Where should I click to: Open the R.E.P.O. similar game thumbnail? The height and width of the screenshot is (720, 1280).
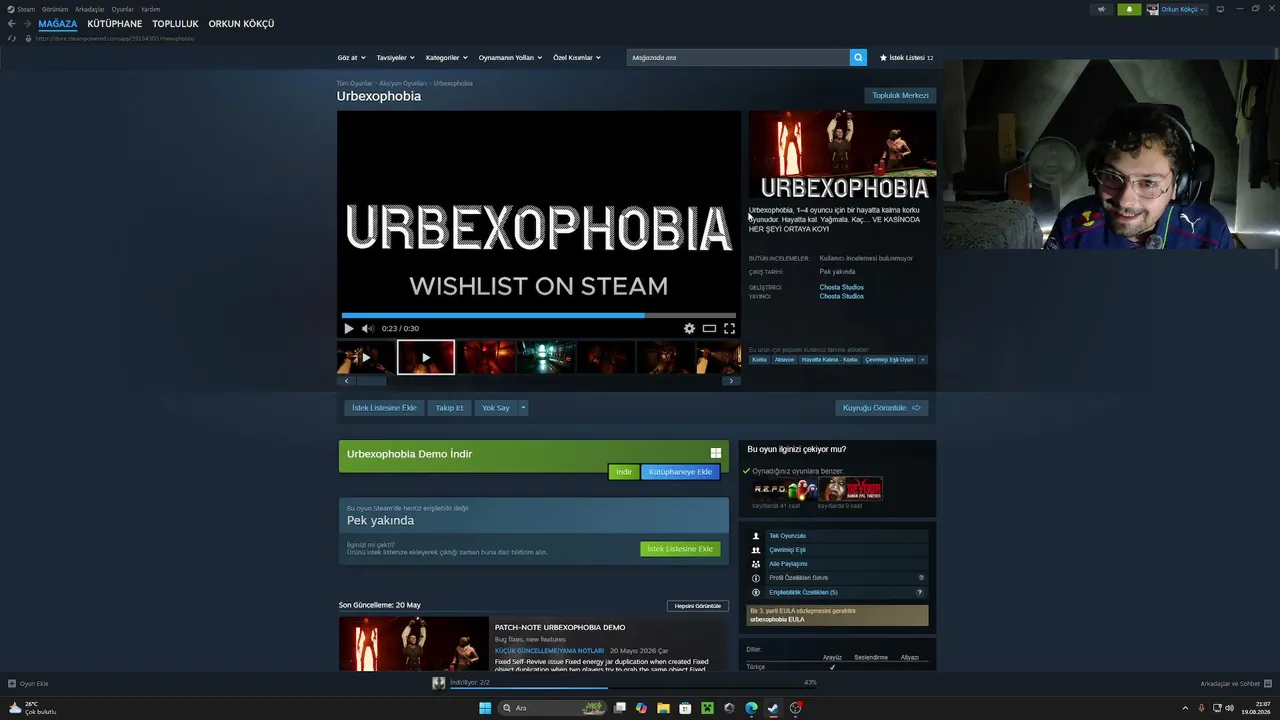785,489
